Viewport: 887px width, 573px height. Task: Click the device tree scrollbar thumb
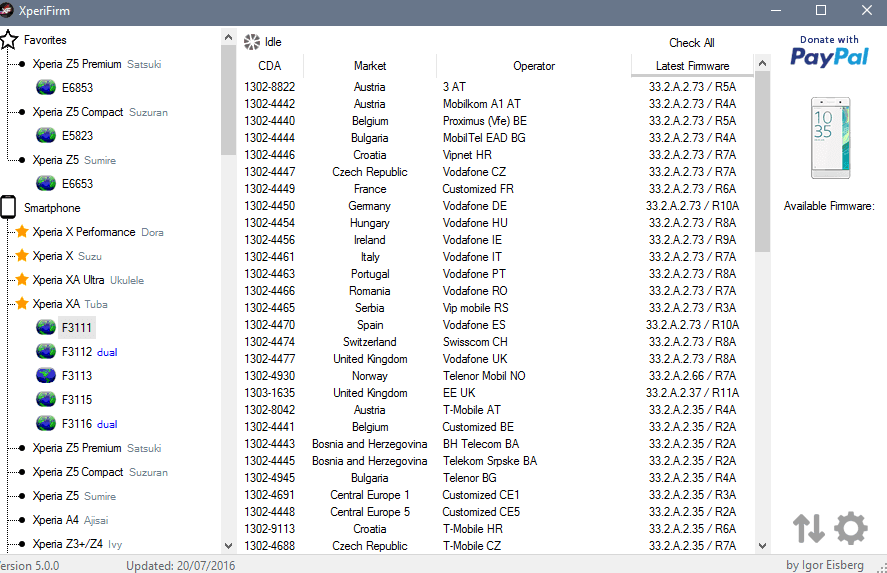[228, 100]
